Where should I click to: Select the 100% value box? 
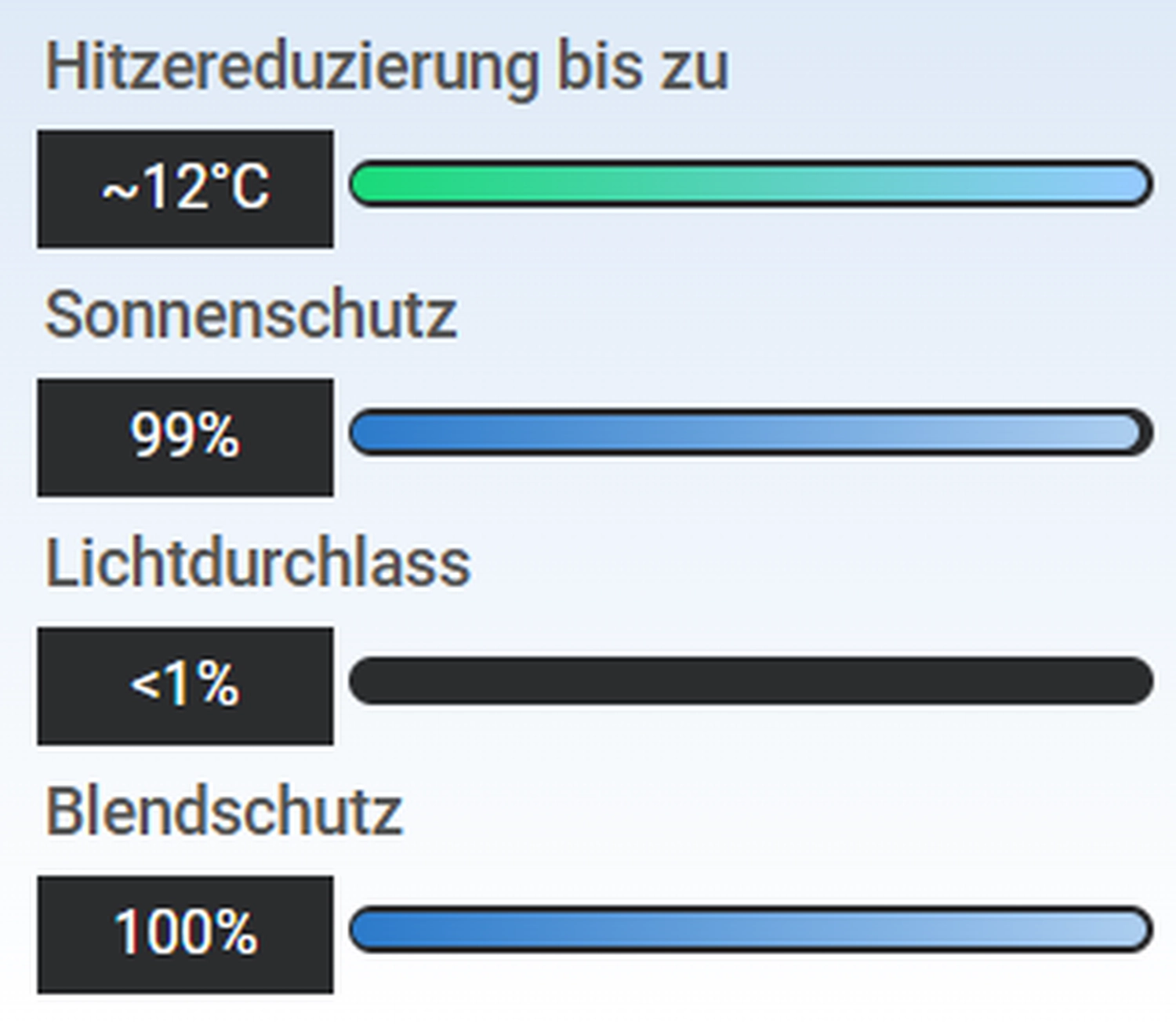click(x=185, y=934)
